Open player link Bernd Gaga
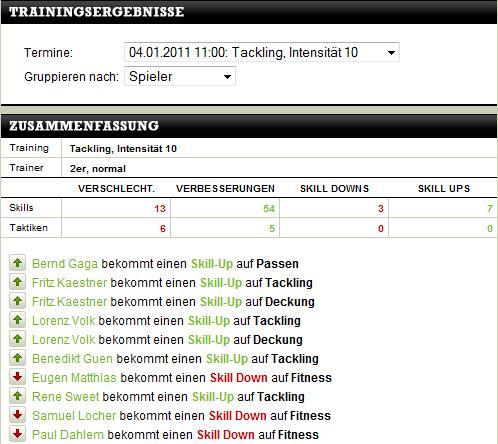Image resolution: width=498 pixels, height=444 pixels. [65, 264]
